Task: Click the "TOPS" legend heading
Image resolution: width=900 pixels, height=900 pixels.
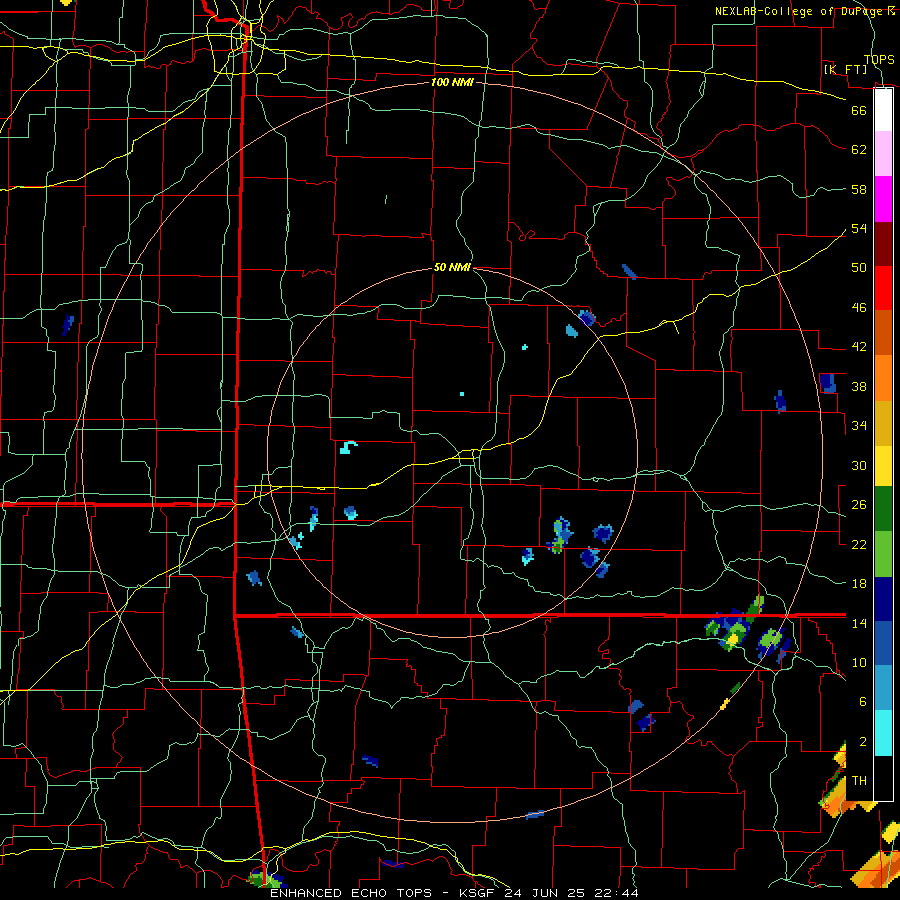Action: click(x=879, y=59)
